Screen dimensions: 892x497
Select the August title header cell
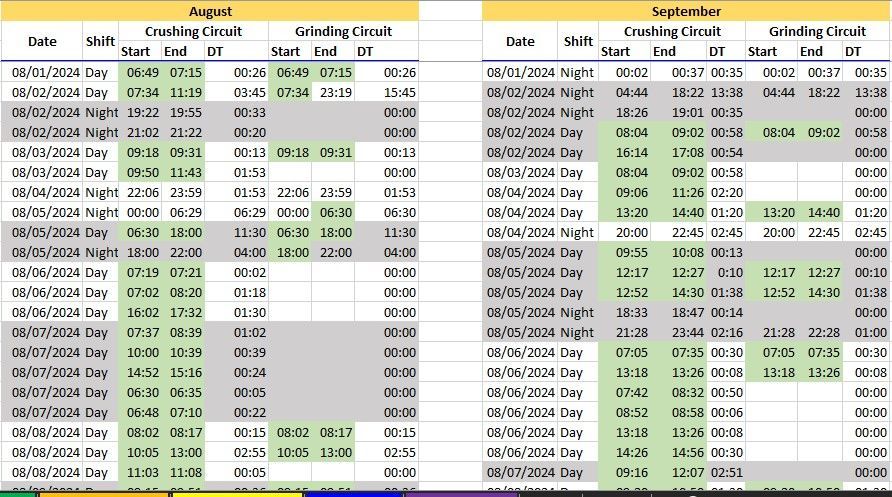pyautogui.click(x=209, y=11)
